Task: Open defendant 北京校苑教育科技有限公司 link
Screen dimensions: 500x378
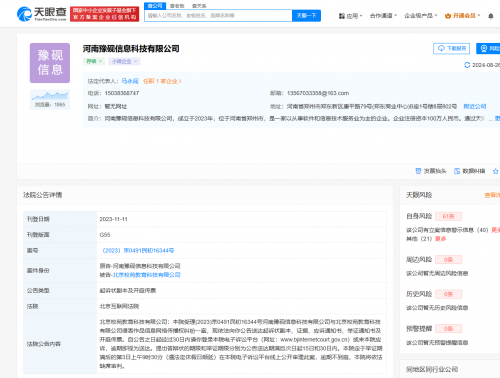Action: click(147, 275)
